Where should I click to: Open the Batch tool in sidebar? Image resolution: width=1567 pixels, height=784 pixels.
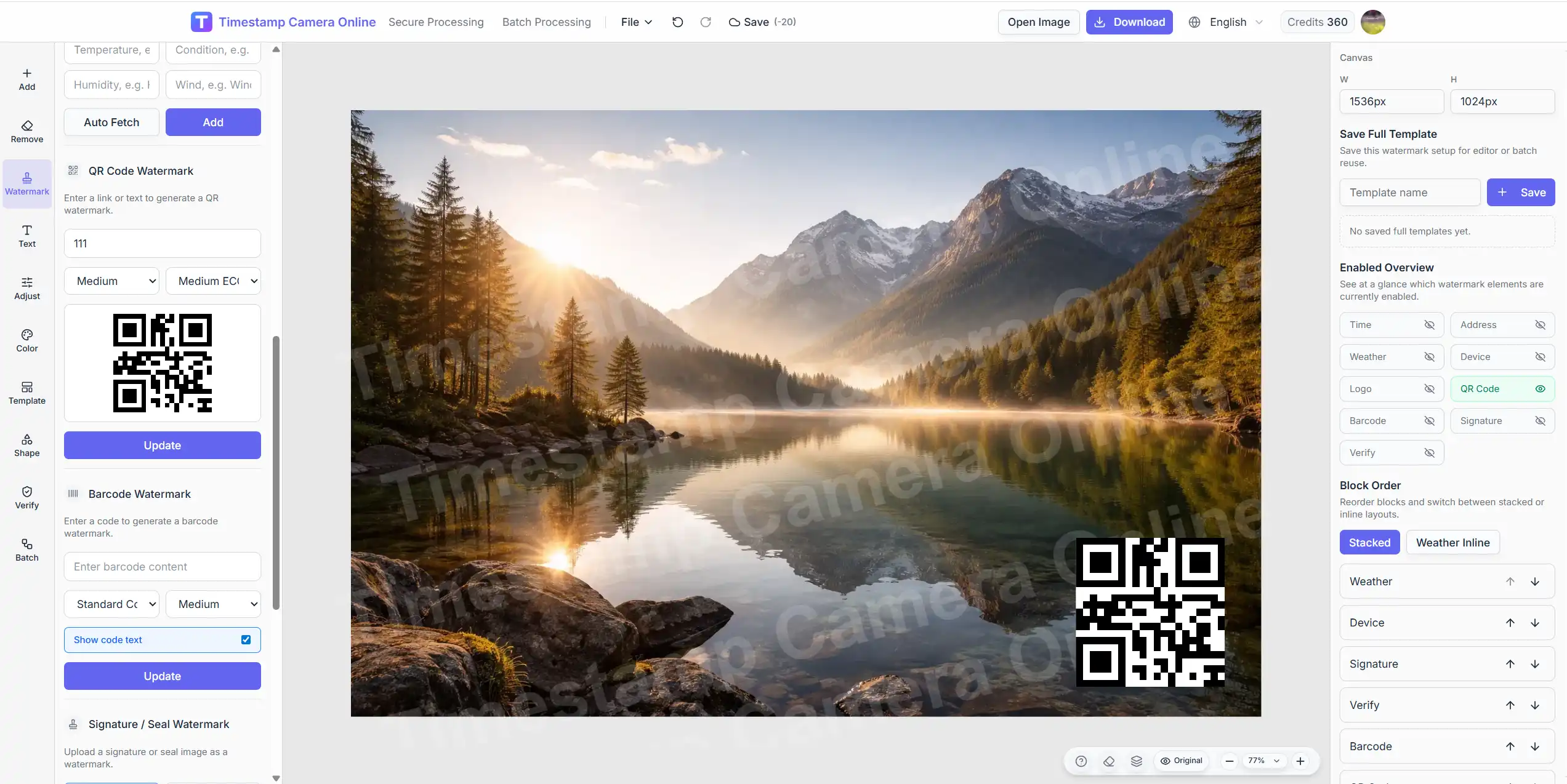[27, 550]
